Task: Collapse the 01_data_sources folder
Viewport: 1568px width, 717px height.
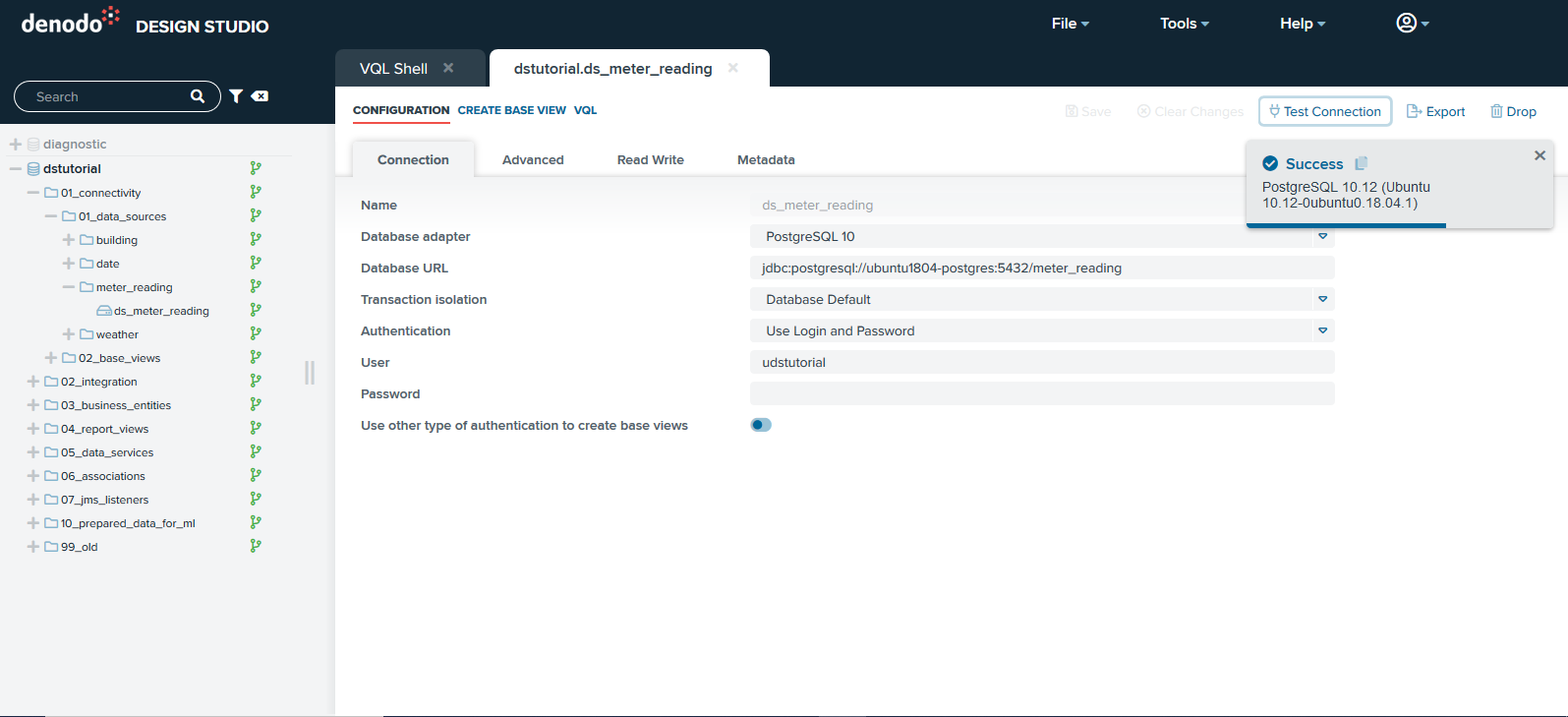Action: tap(51, 216)
